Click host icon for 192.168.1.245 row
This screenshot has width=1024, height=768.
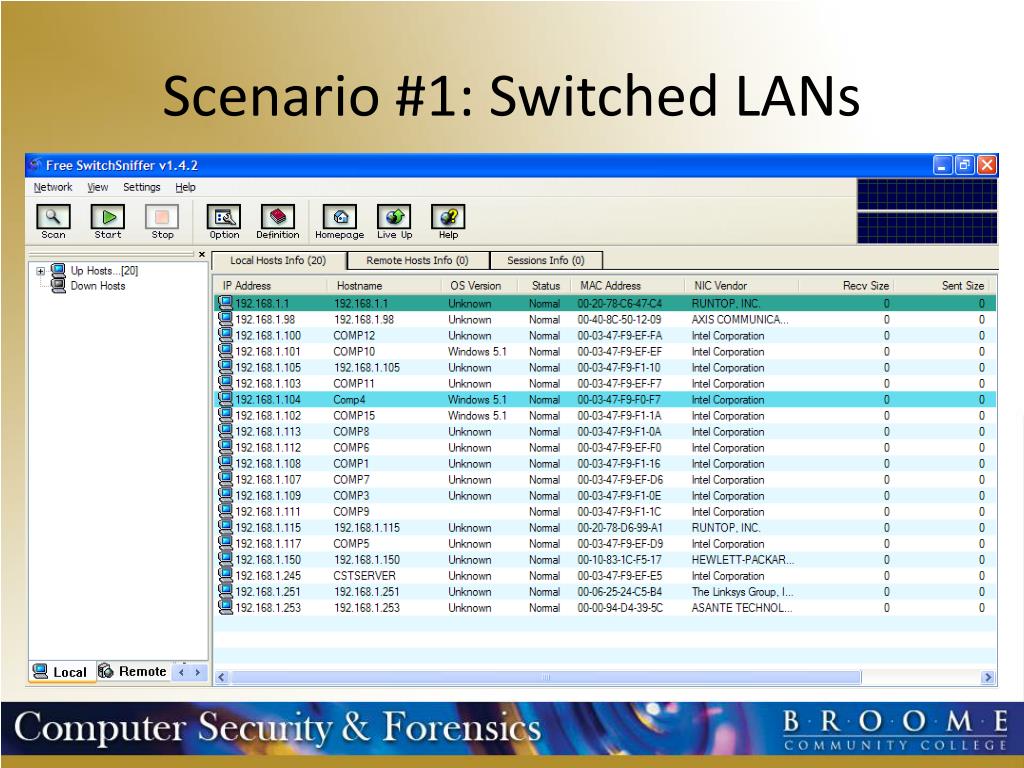225,575
